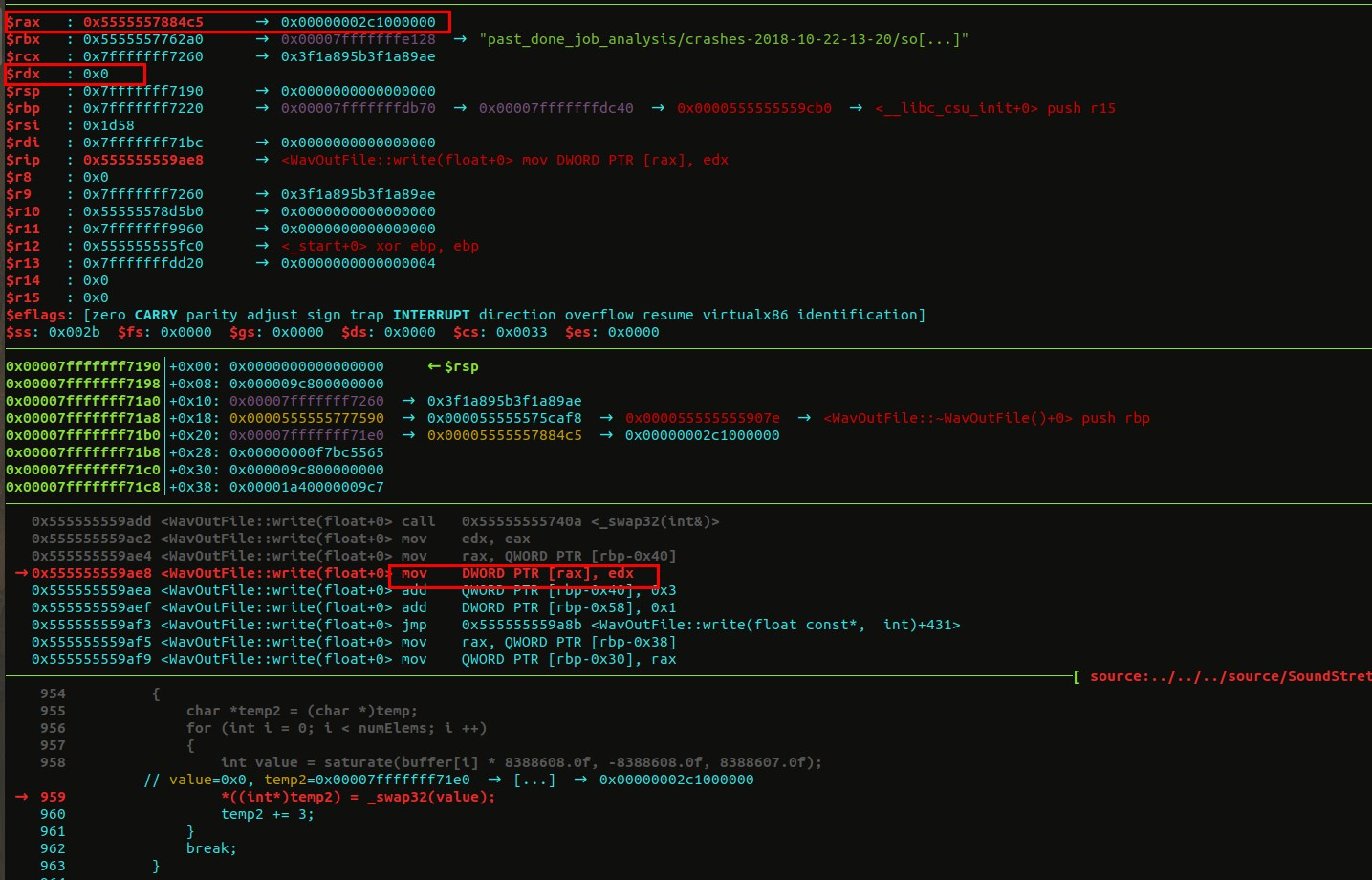Click 0x000009c800000000 in the +0x08 stack row
The image size is (1372, 880).
(307, 384)
